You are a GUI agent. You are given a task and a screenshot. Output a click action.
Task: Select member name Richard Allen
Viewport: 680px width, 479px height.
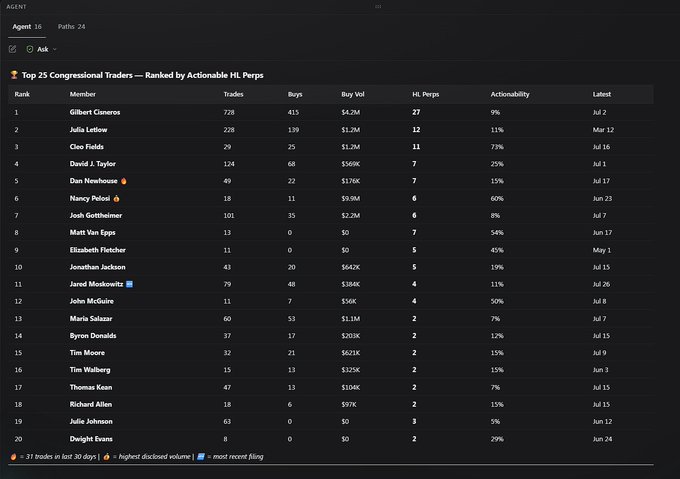click(x=91, y=404)
